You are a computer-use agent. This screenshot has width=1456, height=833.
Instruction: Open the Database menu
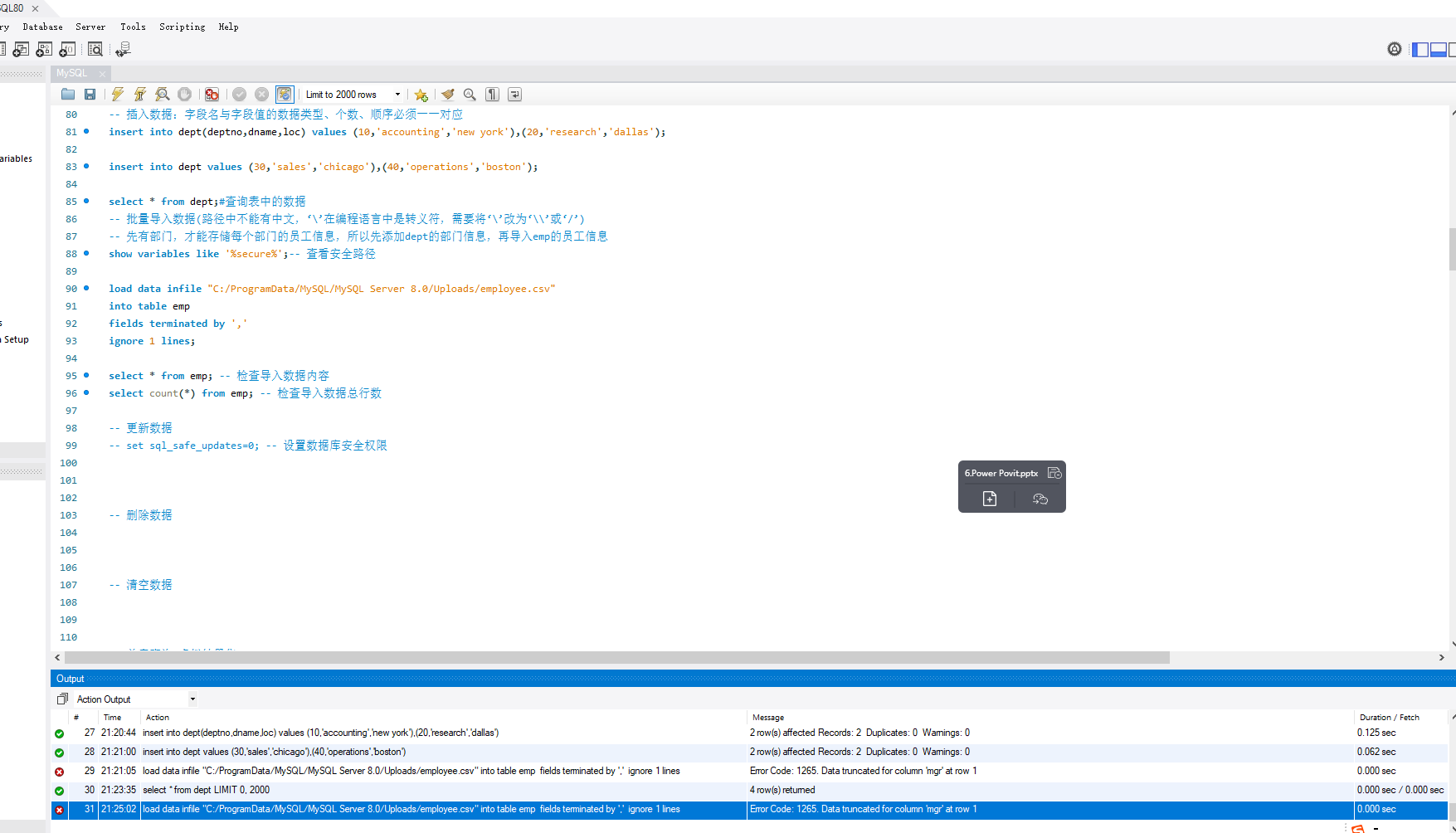tap(43, 27)
